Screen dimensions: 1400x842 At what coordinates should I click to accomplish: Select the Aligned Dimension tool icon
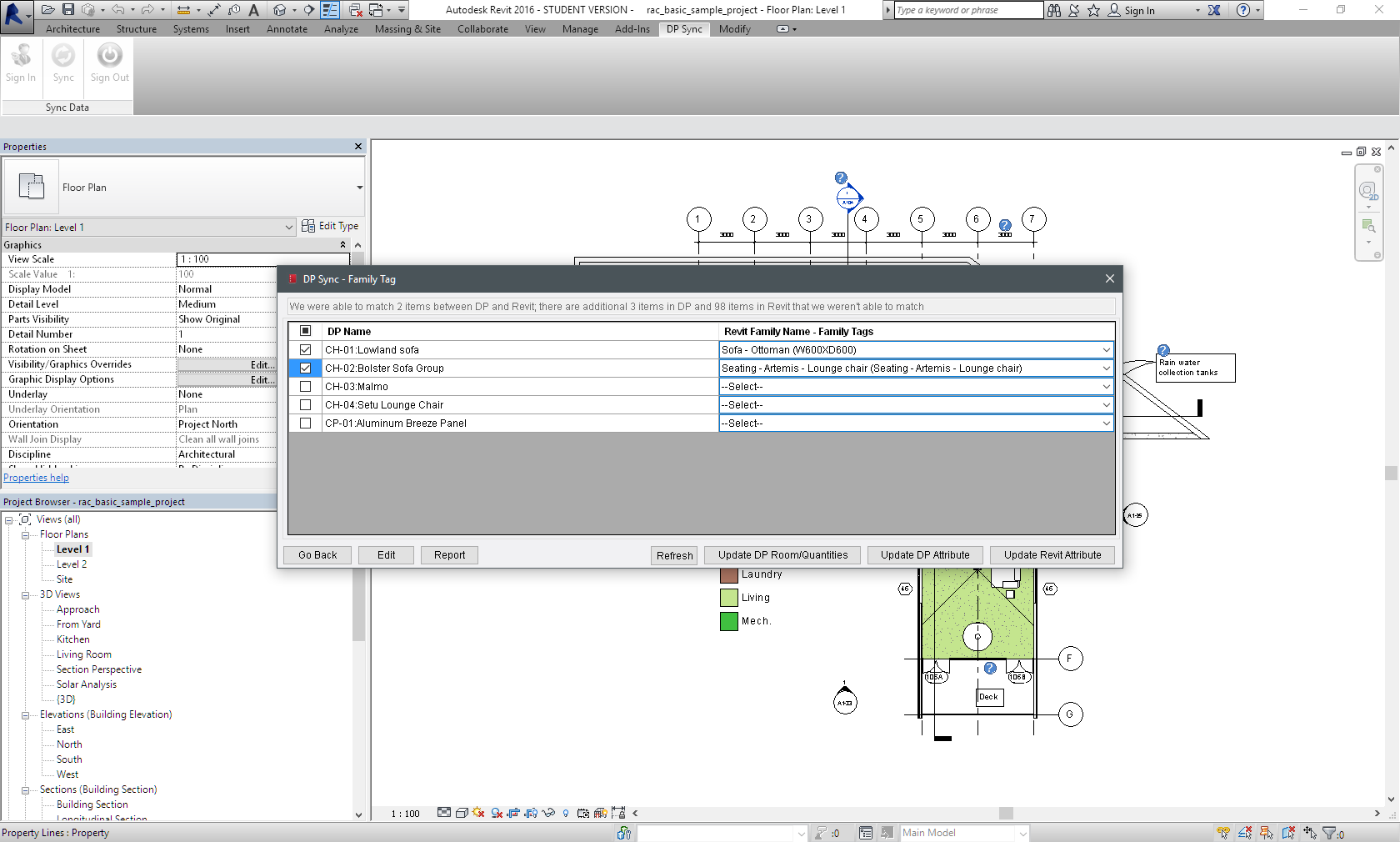[215, 10]
